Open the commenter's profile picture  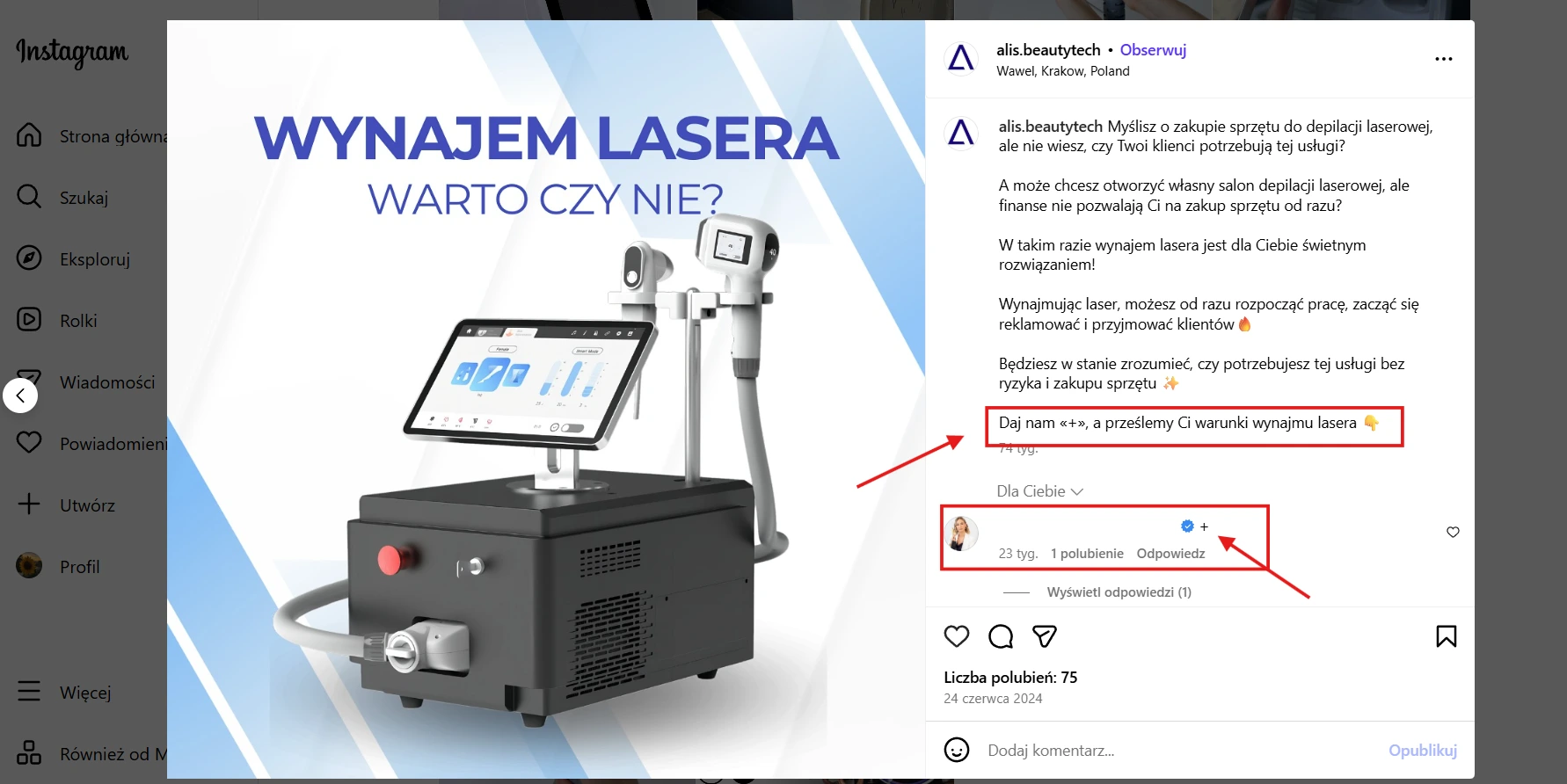click(961, 533)
